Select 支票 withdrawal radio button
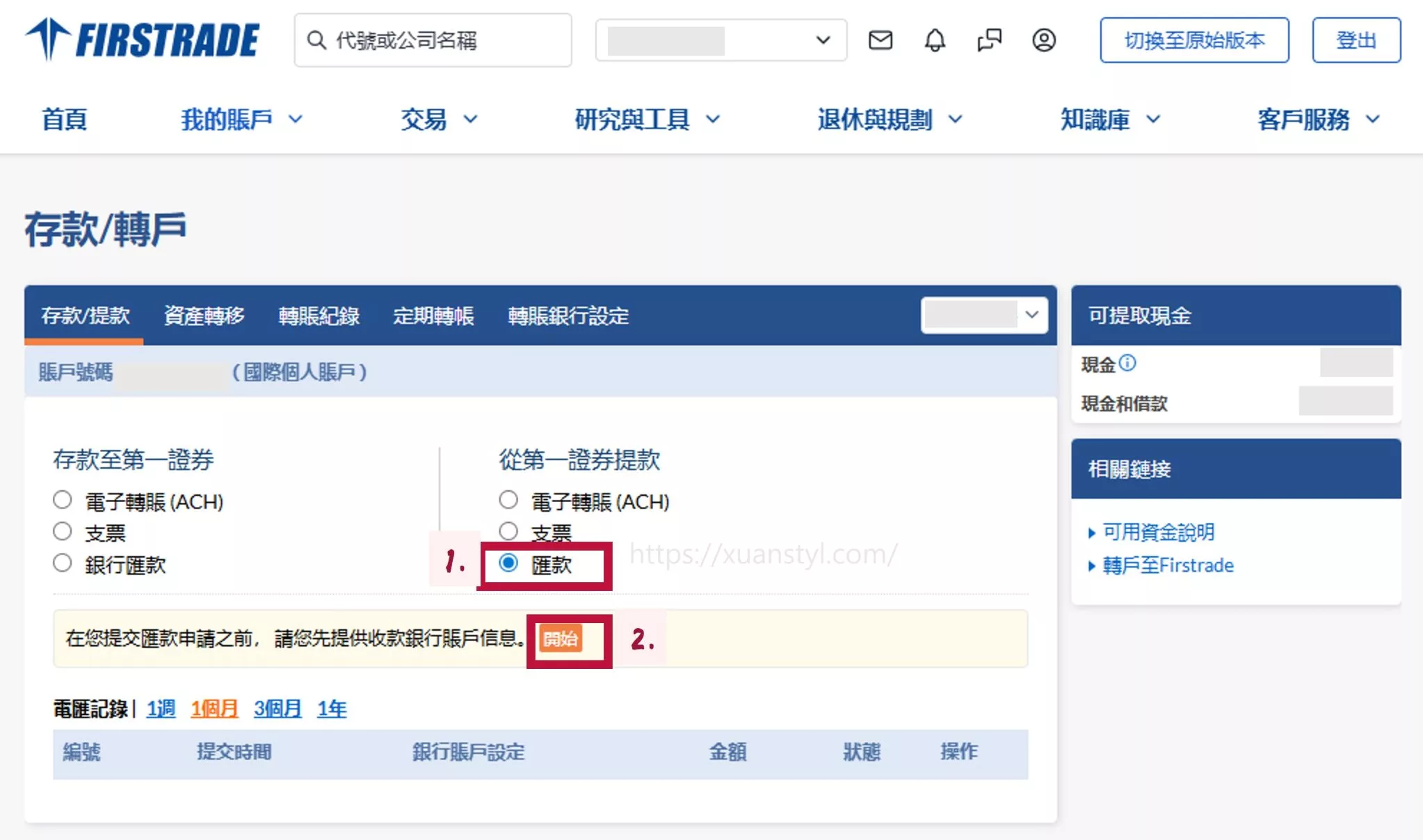The width and height of the screenshot is (1423, 840). click(x=508, y=532)
